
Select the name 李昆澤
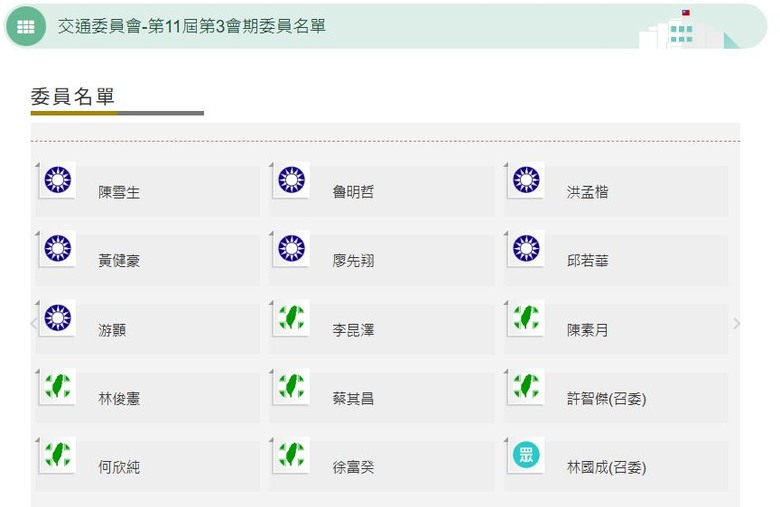[353, 330]
